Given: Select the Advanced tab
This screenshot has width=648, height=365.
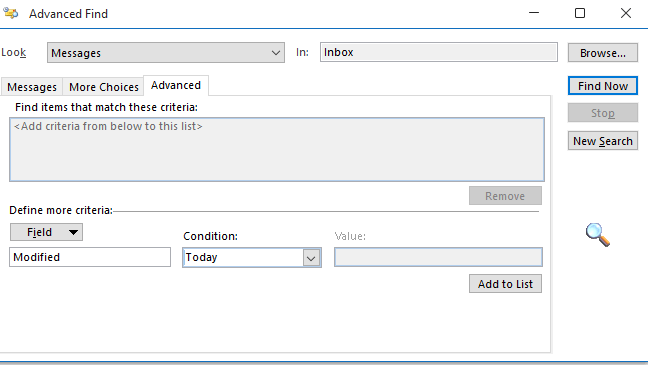Looking at the screenshot, I should tap(176, 85).
